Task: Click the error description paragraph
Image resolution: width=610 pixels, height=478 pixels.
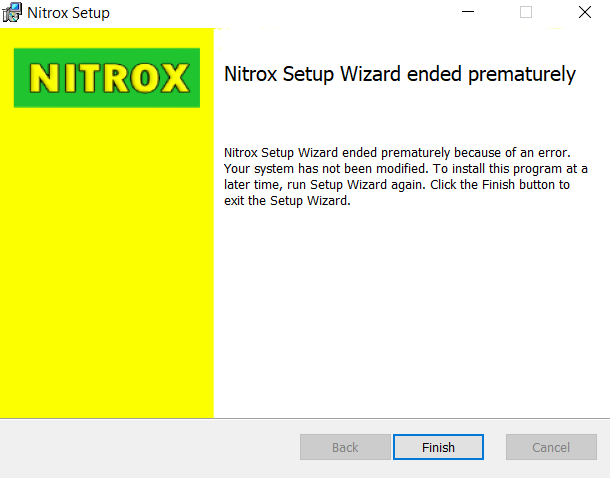Action: 405,176
